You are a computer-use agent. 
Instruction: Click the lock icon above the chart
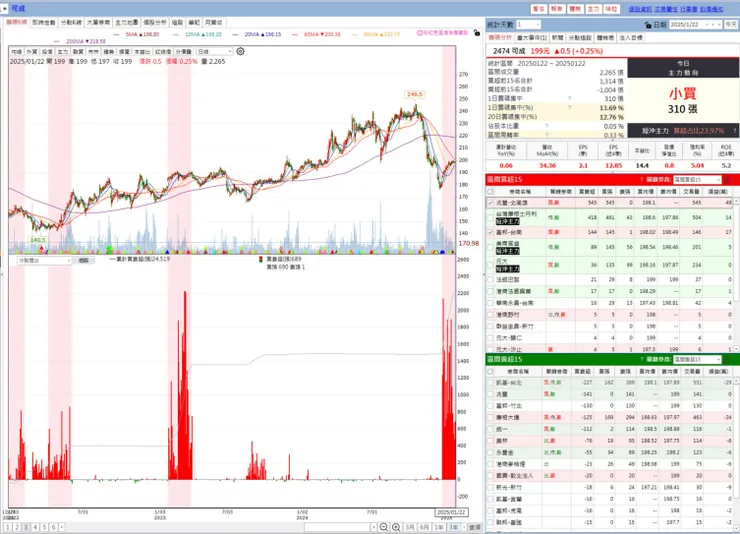[x=477, y=33]
